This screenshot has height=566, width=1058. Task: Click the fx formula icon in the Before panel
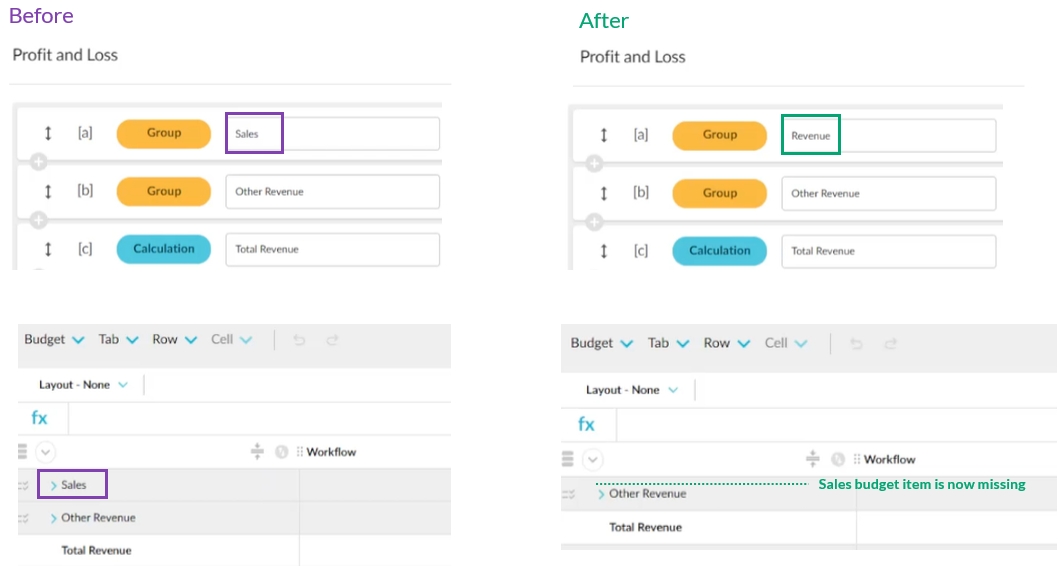[x=39, y=418]
